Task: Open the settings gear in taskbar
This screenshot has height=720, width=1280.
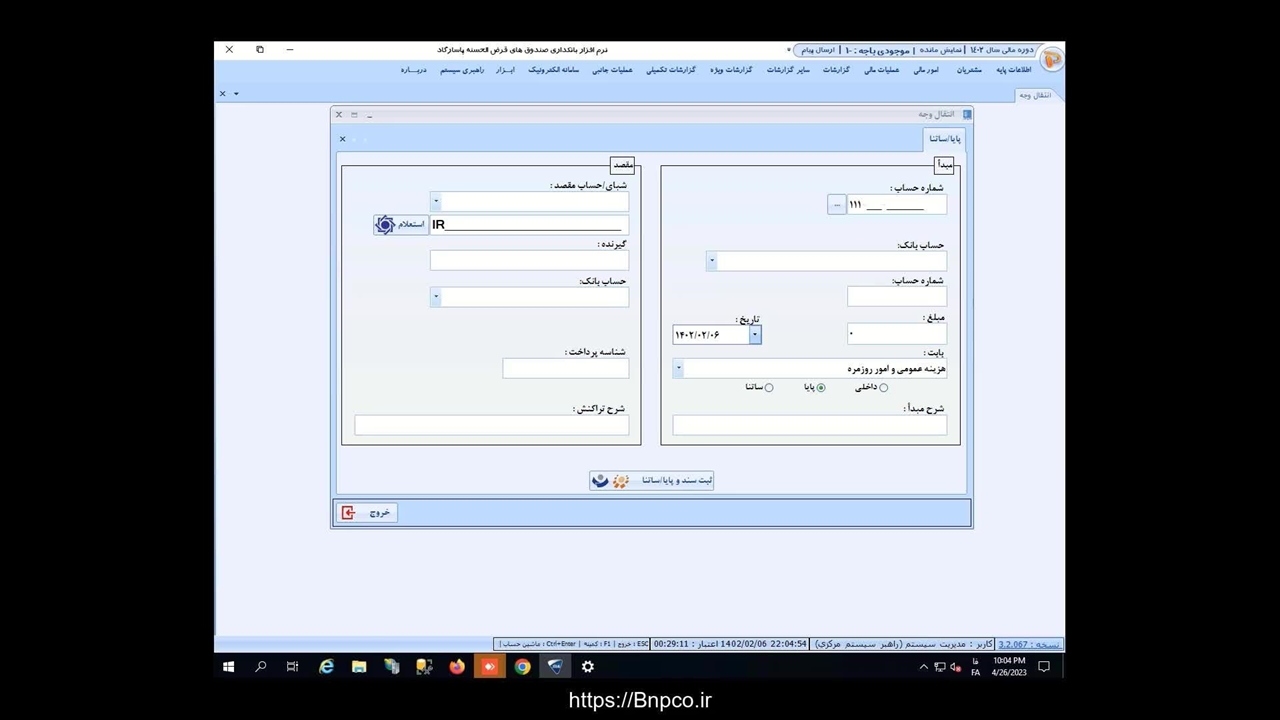Action: pyautogui.click(x=588, y=667)
